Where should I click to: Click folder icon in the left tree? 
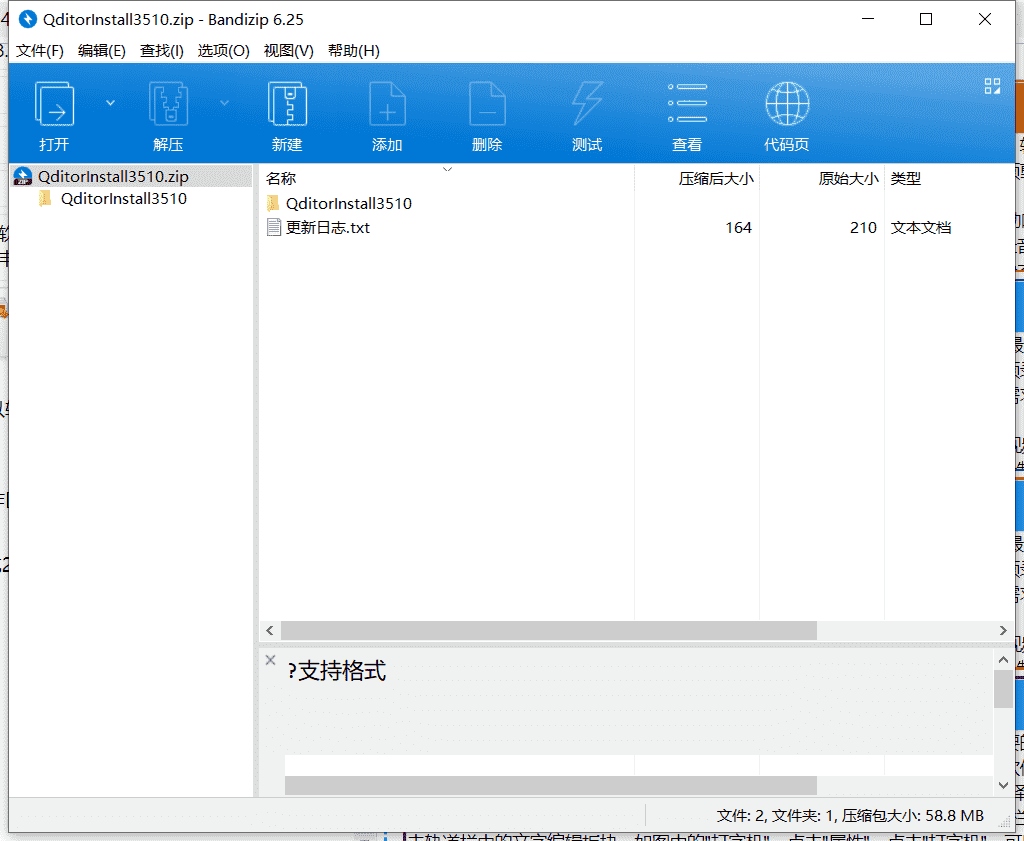click(45, 198)
